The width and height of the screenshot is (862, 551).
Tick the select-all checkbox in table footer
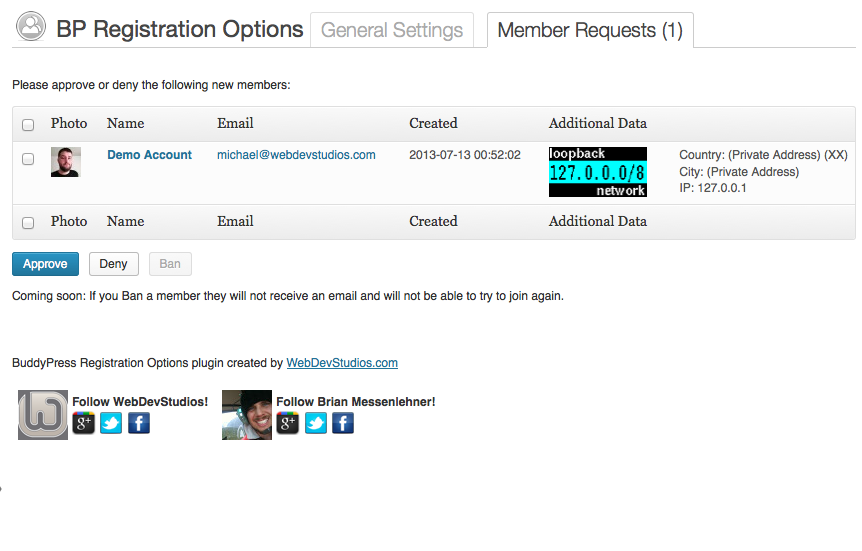(x=28, y=223)
